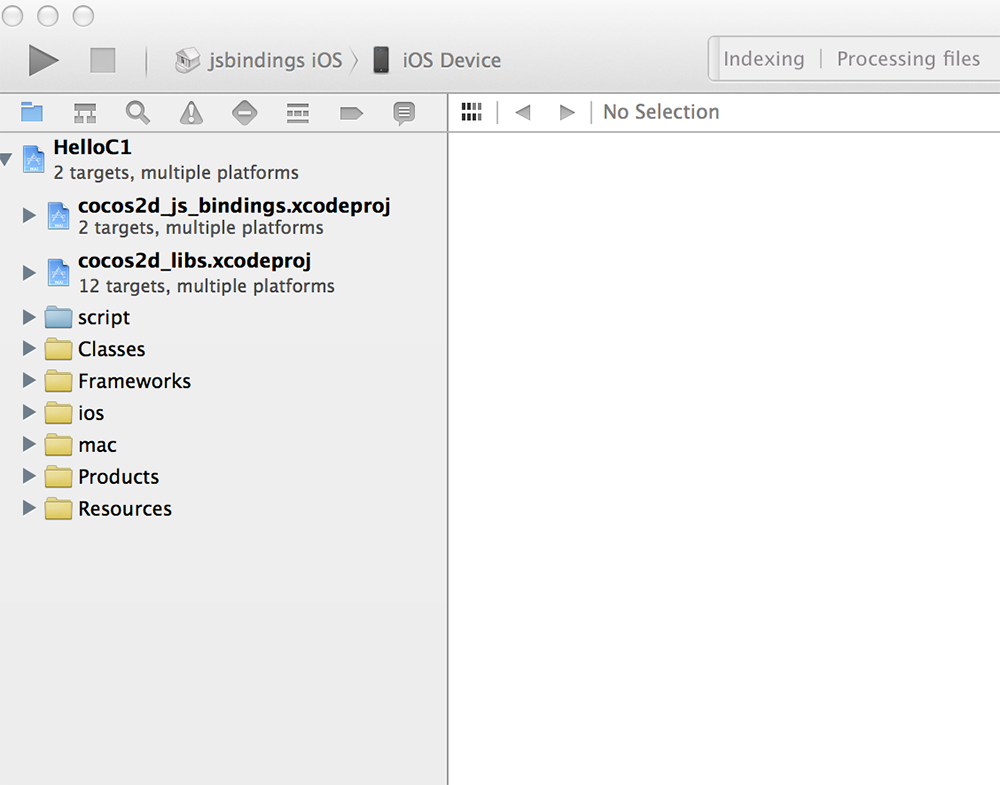The width and height of the screenshot is (1000, 785).
Task: Open the Symbol navigator
Action: coord(85,113)
